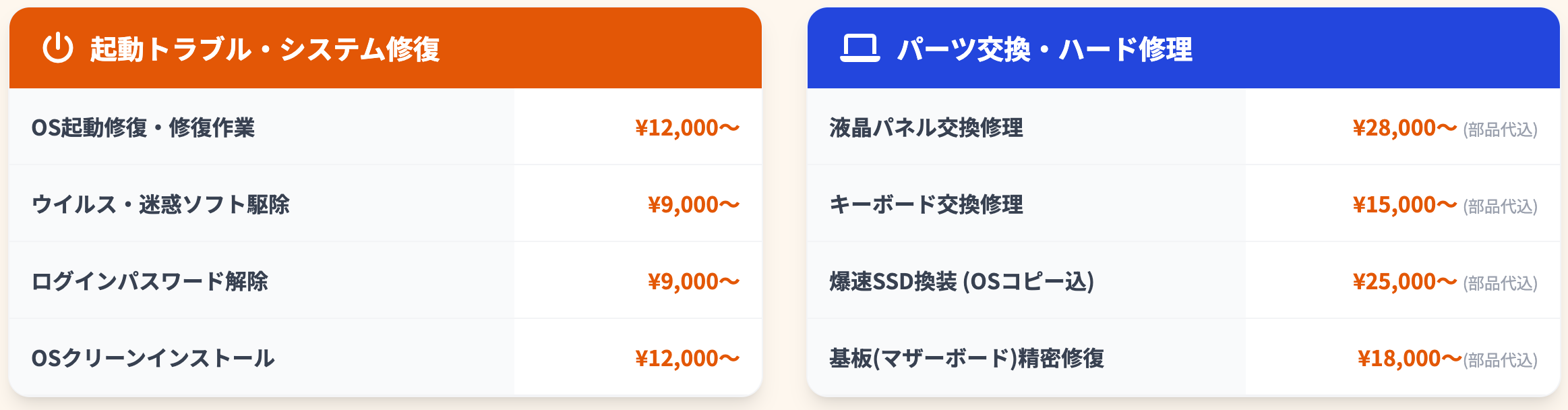
Task: Select the 爆速SSD換装 (OSコピー込) row
Action: [x=961, y=281]
